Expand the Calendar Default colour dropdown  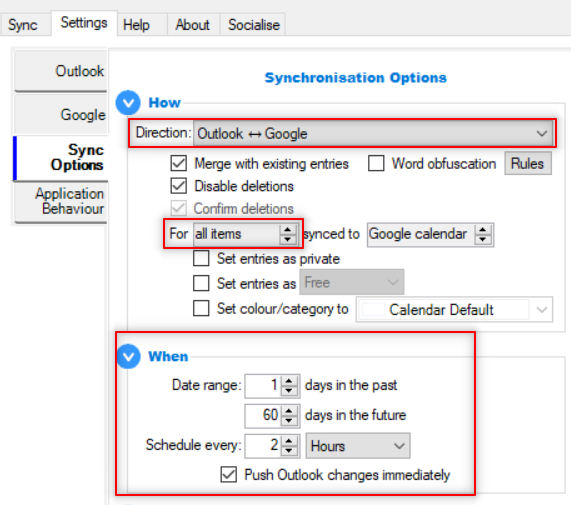point(454,310)
